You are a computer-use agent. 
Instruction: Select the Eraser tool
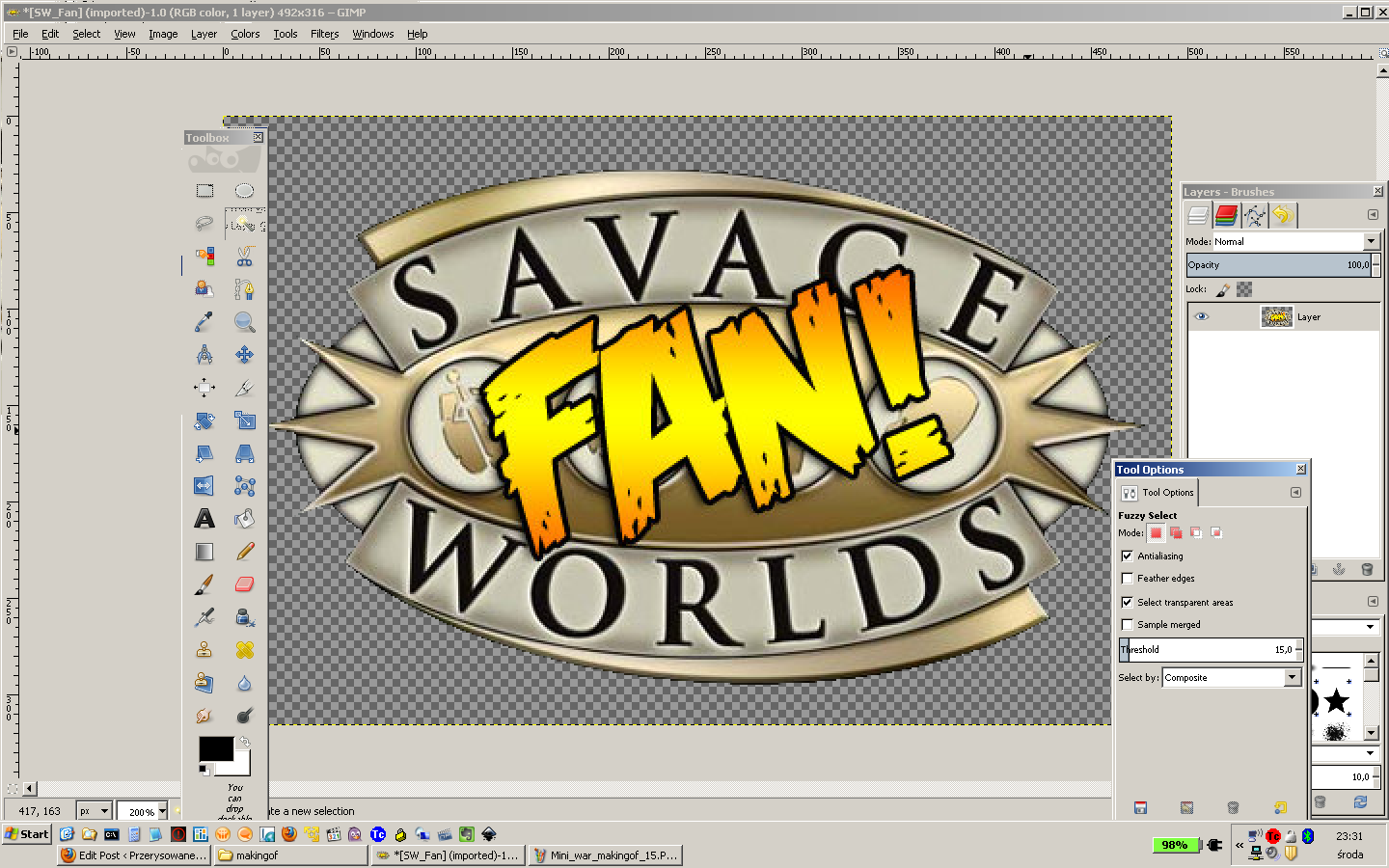244,584
